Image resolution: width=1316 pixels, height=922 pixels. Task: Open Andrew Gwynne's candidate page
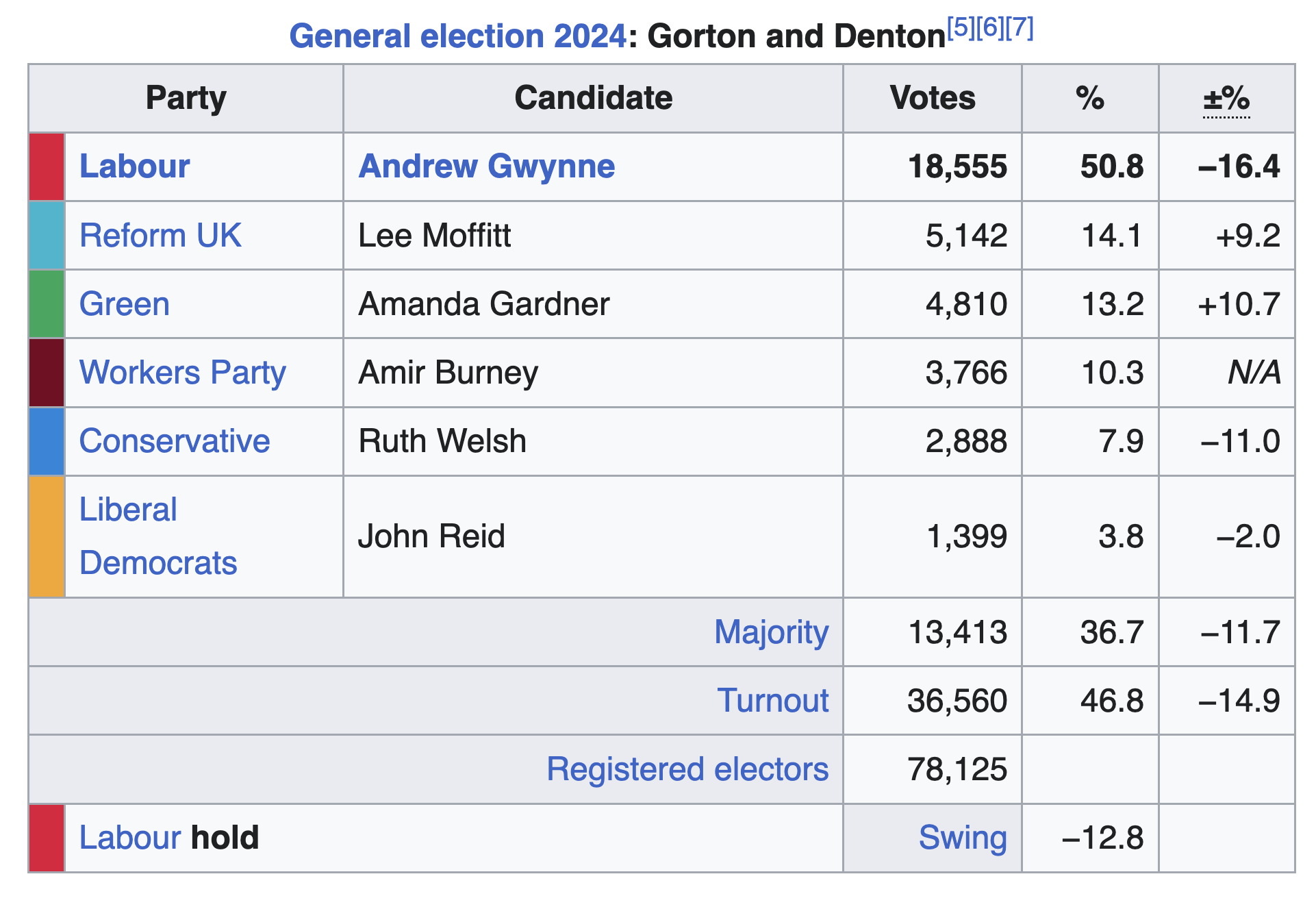pyautogui.click(x=486, y=166)
